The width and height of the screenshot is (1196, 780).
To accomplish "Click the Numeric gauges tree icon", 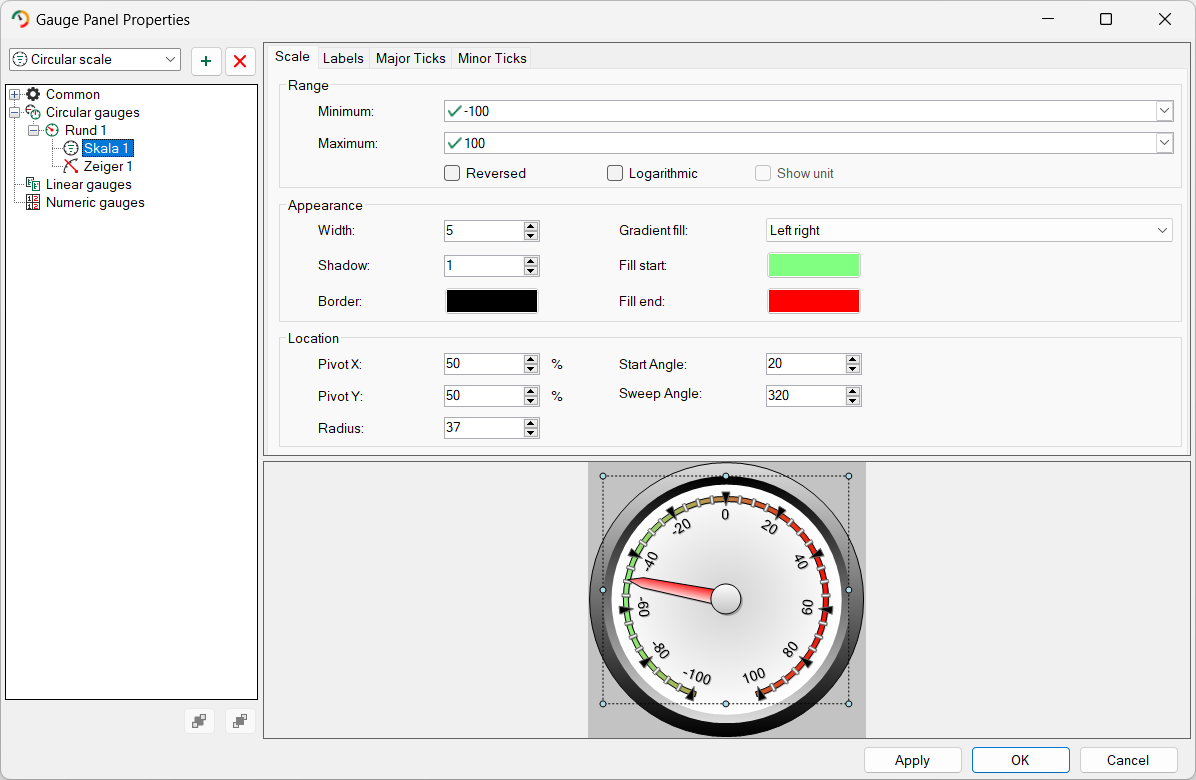I will click(33, 202).
